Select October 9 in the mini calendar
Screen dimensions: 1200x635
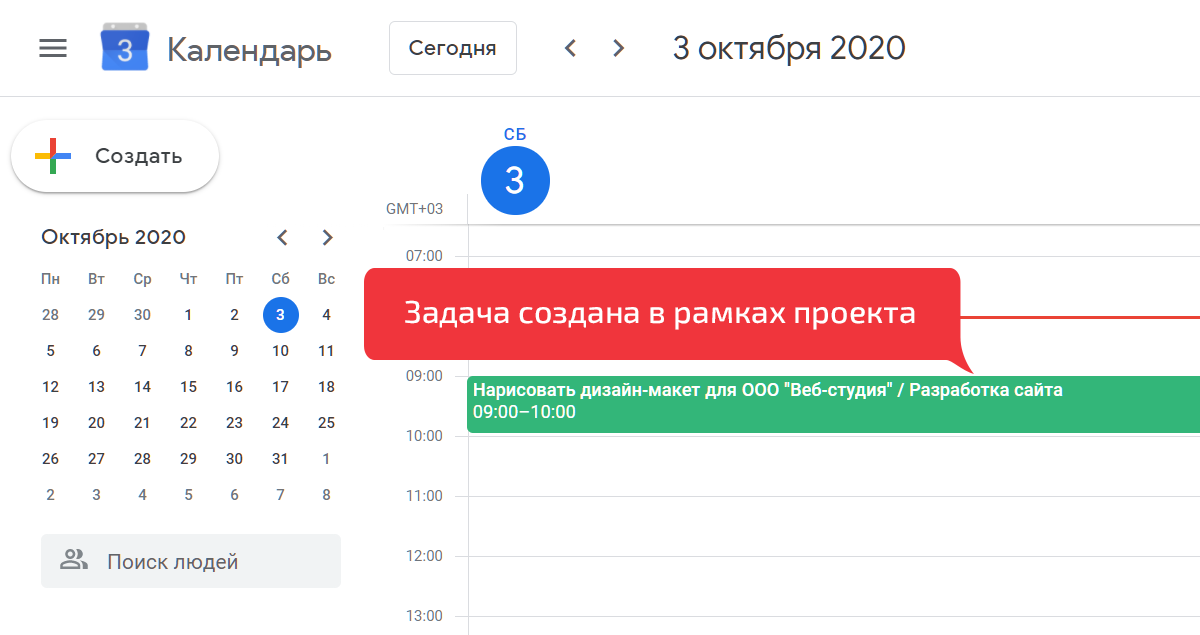click(234, 351)
